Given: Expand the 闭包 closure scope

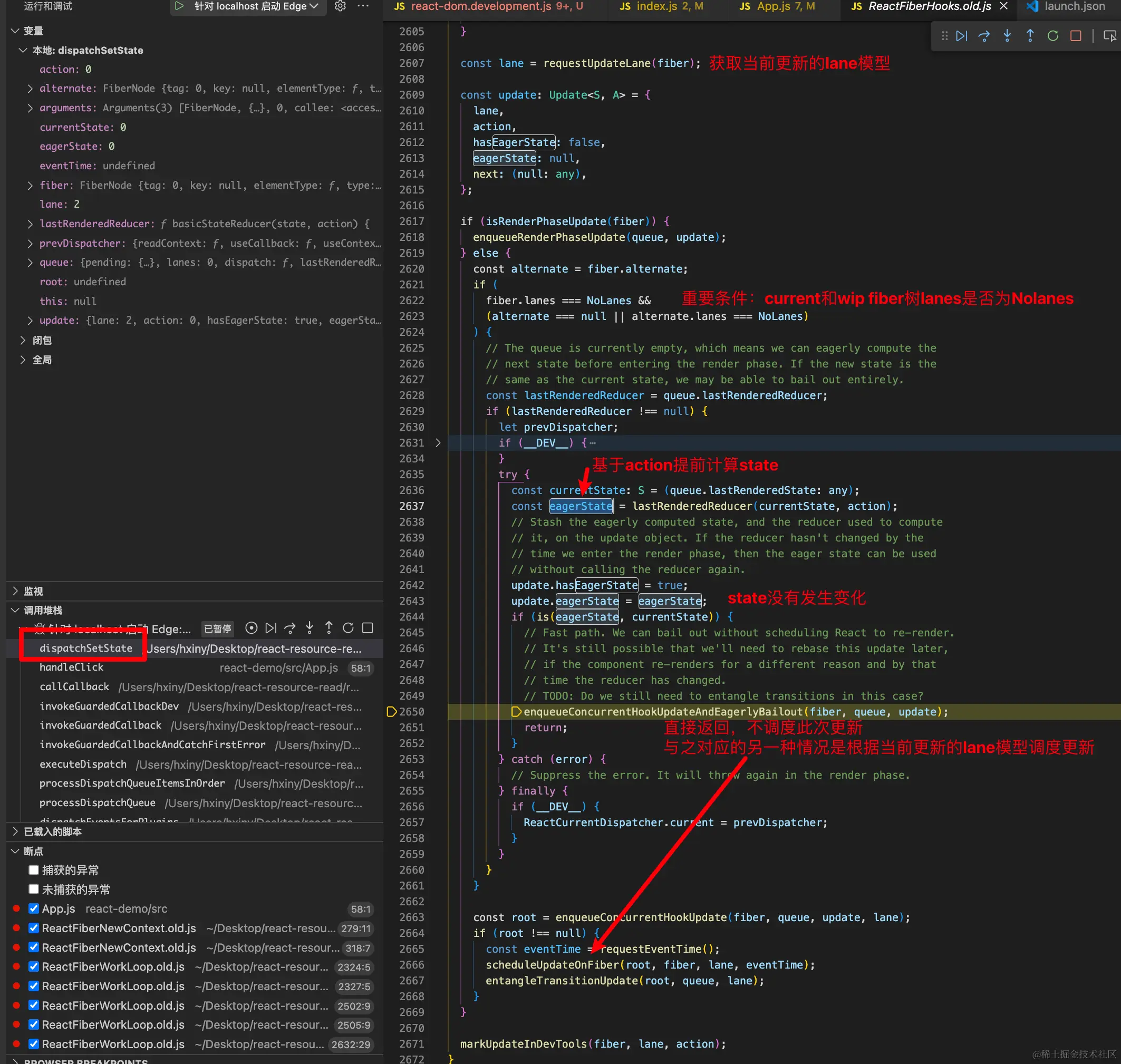Looking at the screenshot, I should pos(23,340).
